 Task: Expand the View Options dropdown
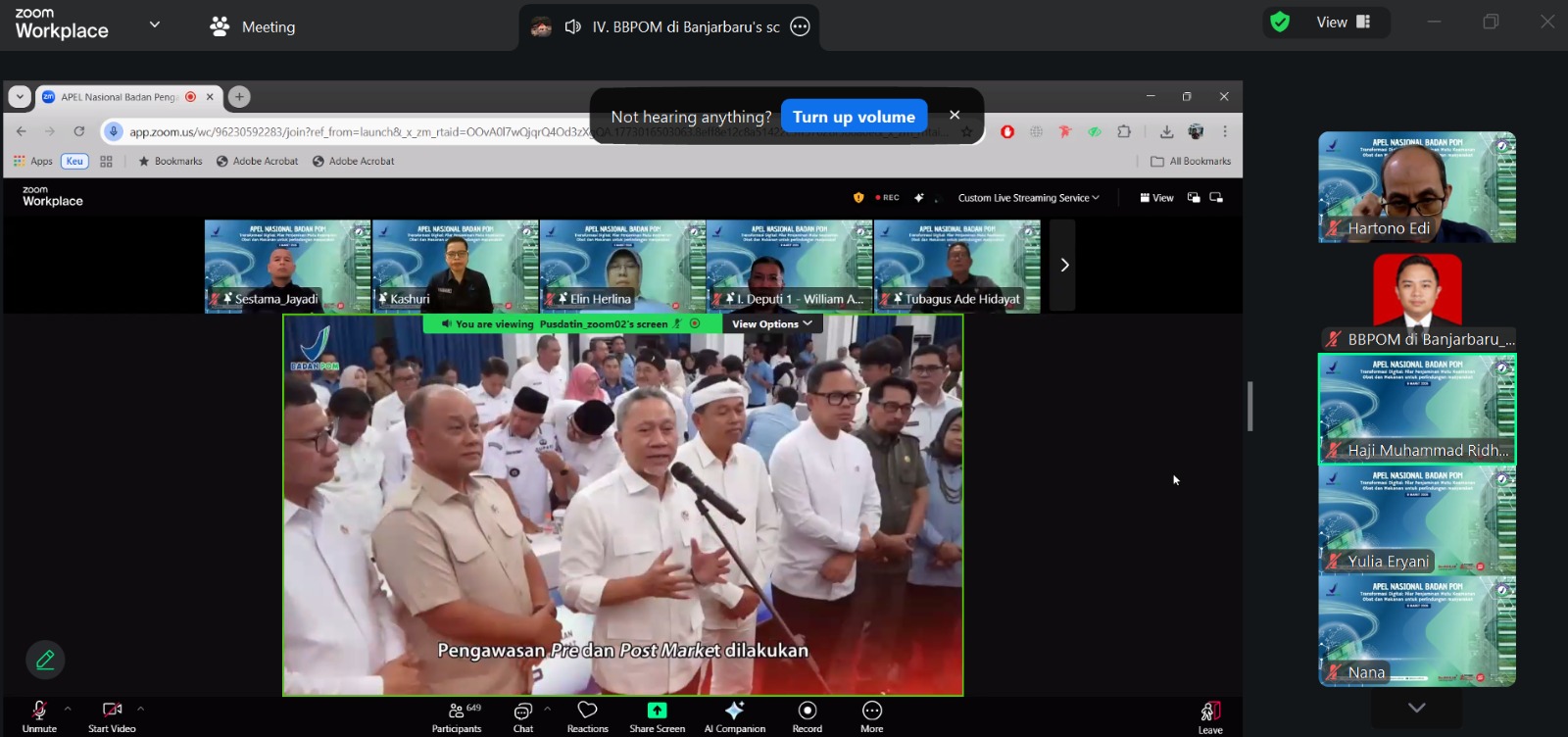click(x=771, y=324)
